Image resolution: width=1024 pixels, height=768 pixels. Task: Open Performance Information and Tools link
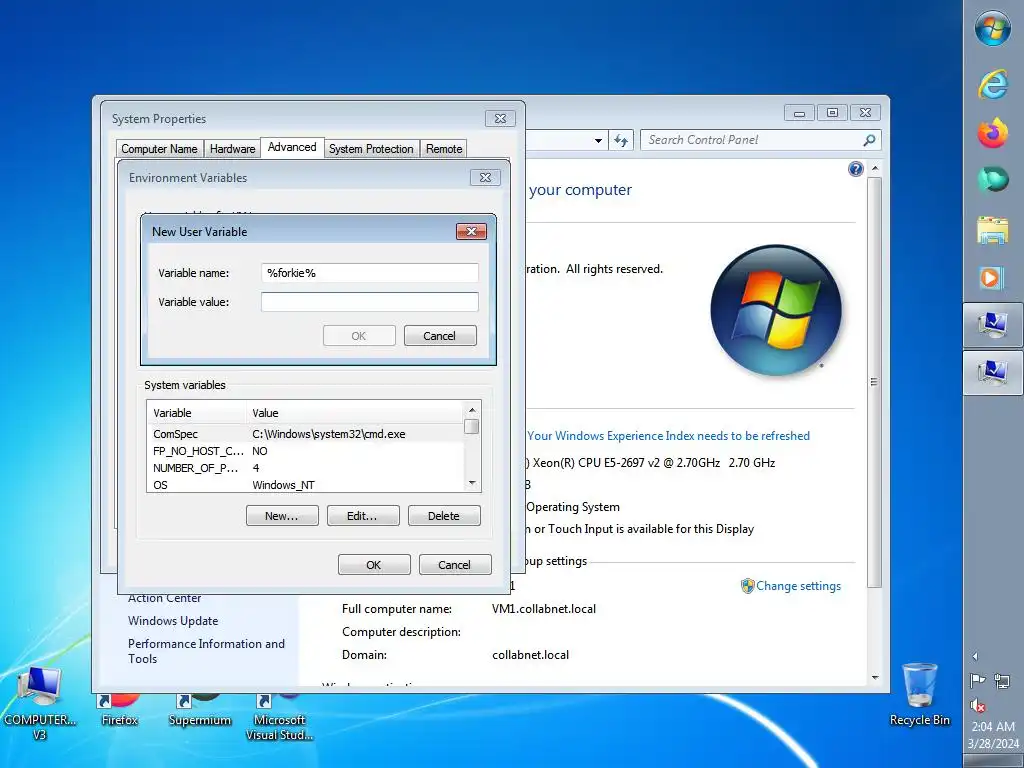(x=206, y=651)
